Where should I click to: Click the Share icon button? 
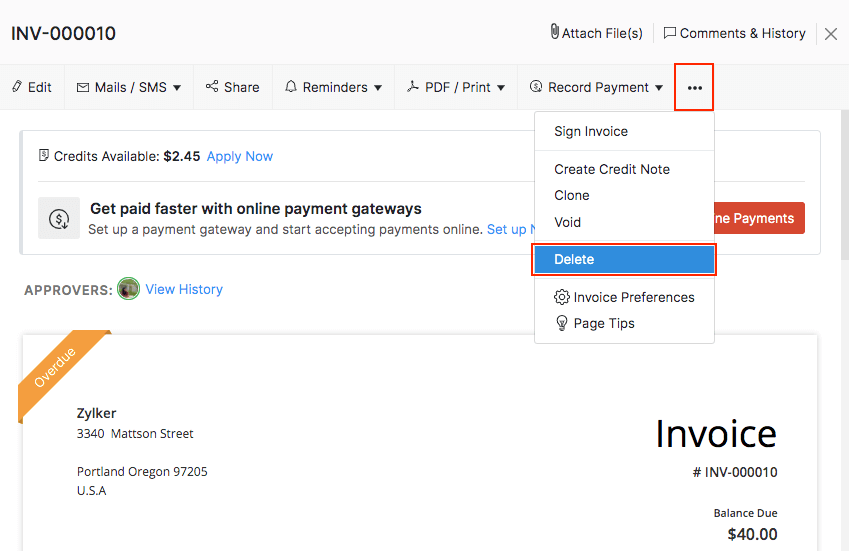tap(212, 87)
